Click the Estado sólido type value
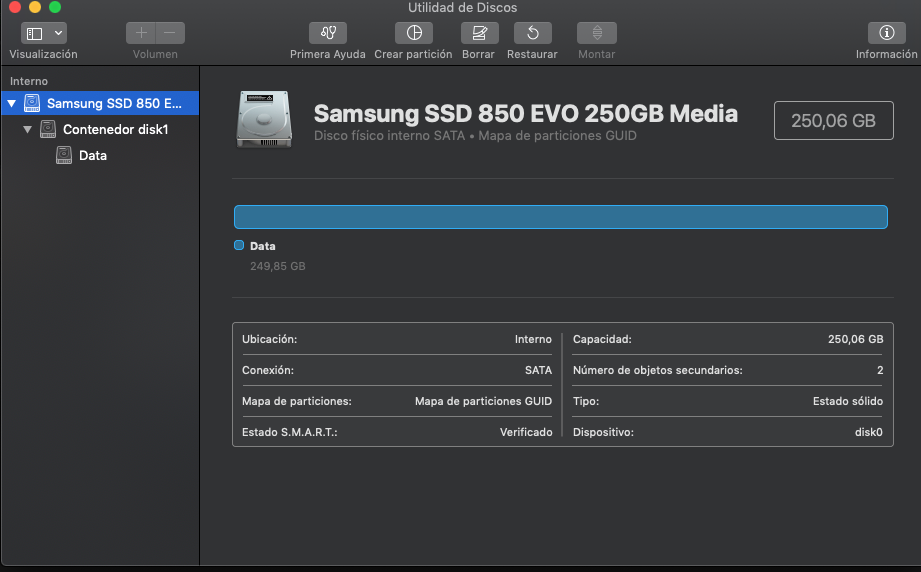Screen dimensions: 921x572 coord(848,401)
